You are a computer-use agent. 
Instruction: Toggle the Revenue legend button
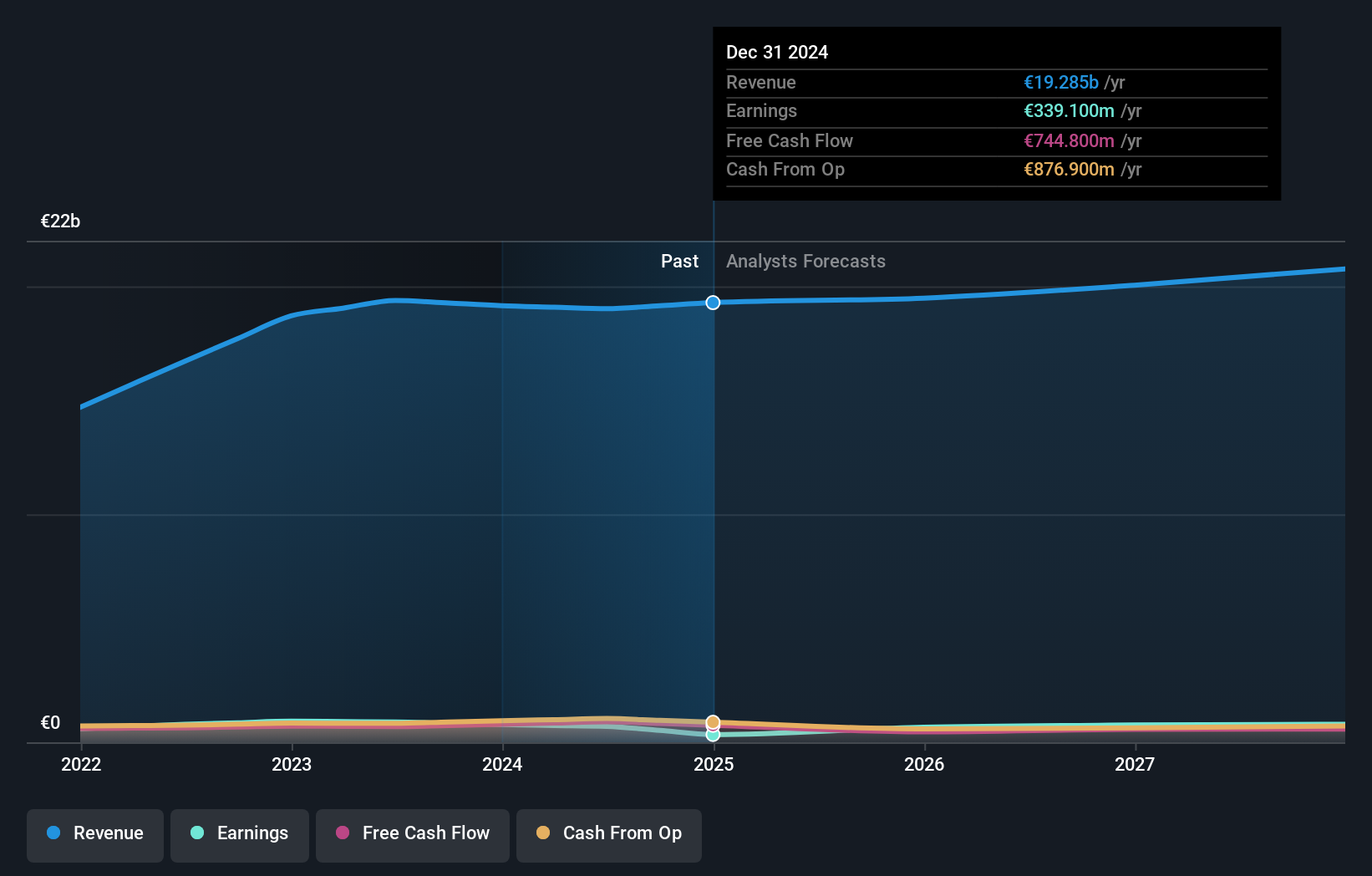(x=95, y=835)
